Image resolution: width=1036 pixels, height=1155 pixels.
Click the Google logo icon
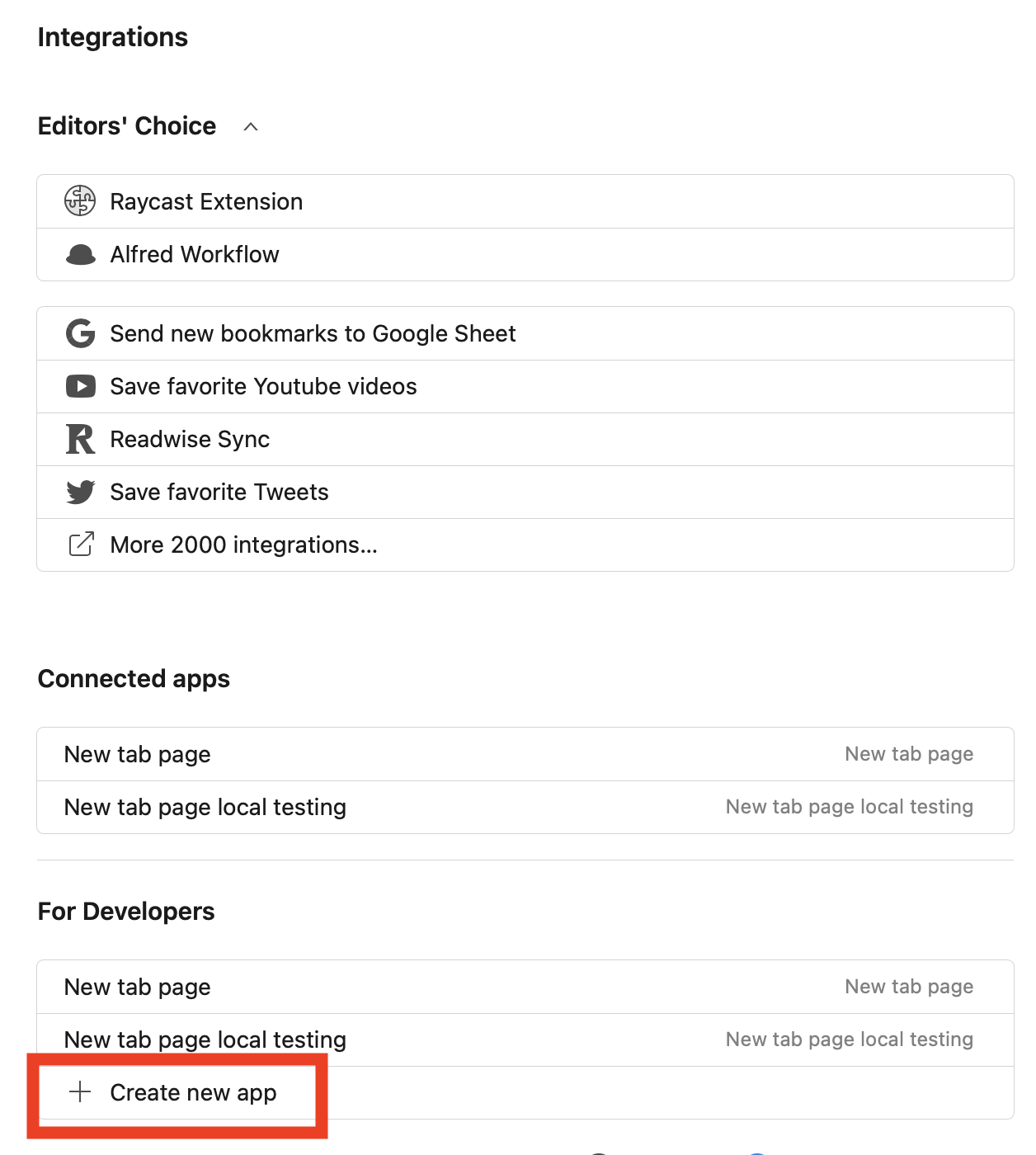80,333
